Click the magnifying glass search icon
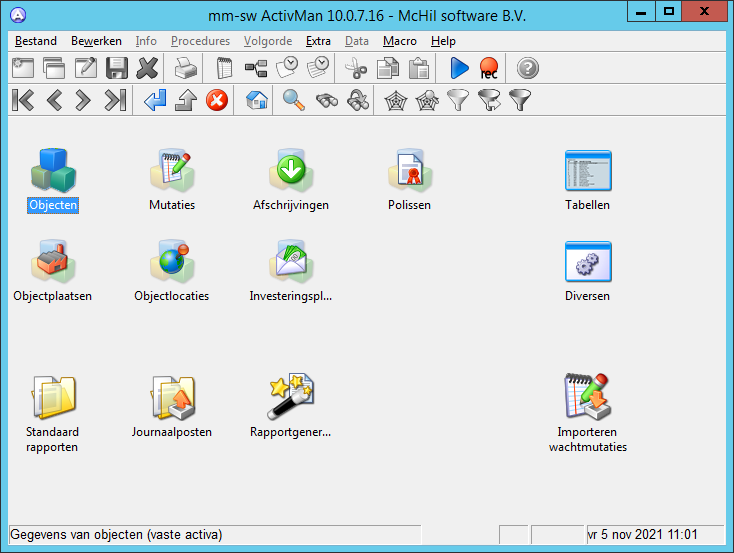Screen dimensions: 734x553 (294, 100)
